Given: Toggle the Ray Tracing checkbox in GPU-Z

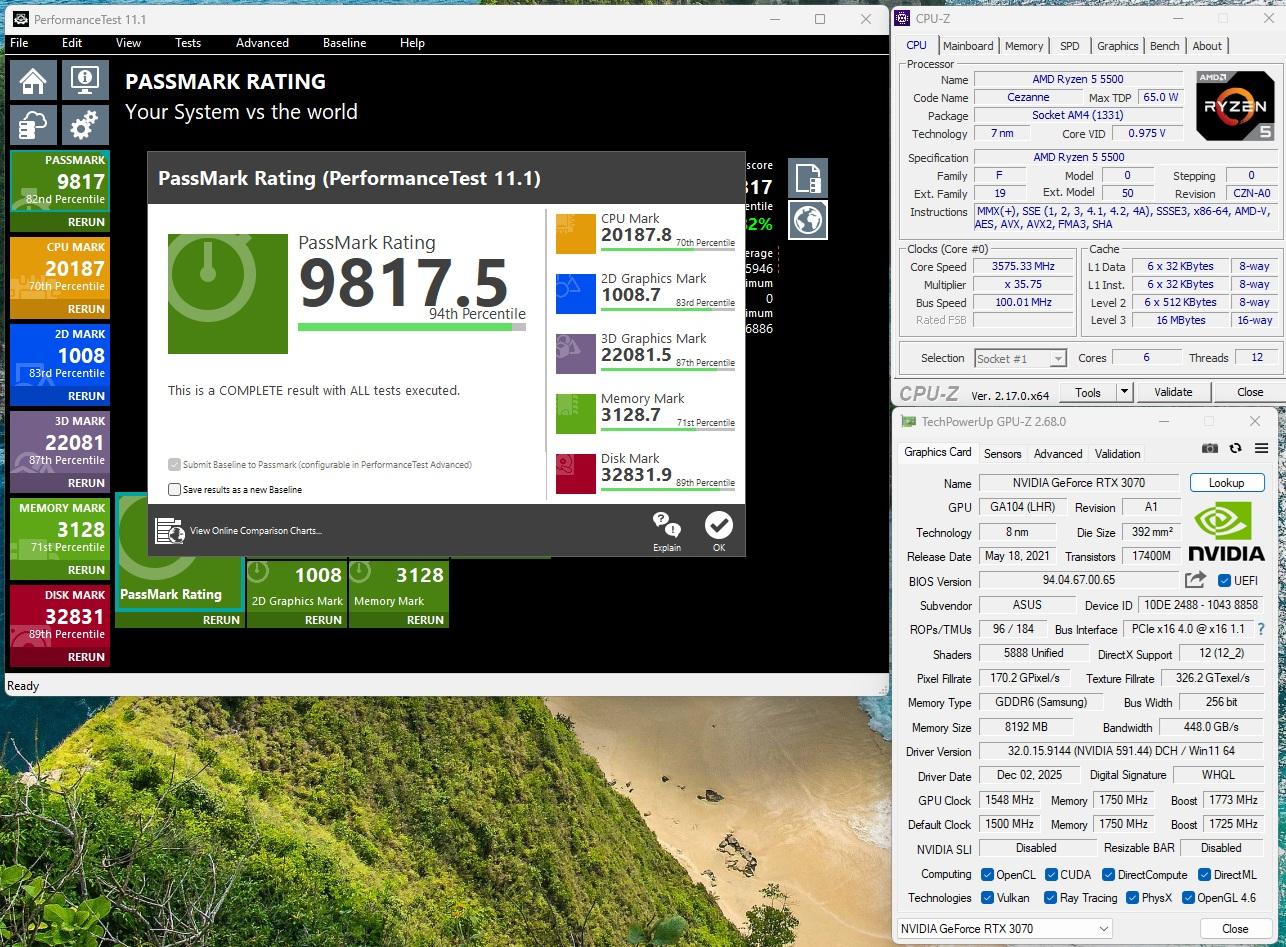Looking at the screenshot, I should (x=1050, y=898).
